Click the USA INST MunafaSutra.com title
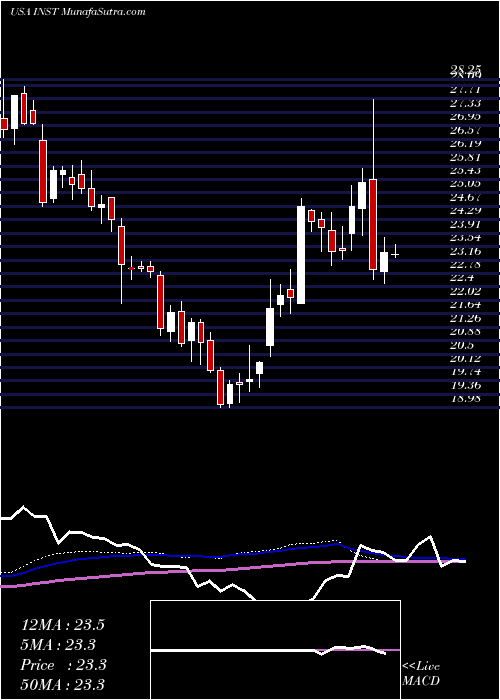Viewport: 500px width, 700px height. [x=78, y=12]
